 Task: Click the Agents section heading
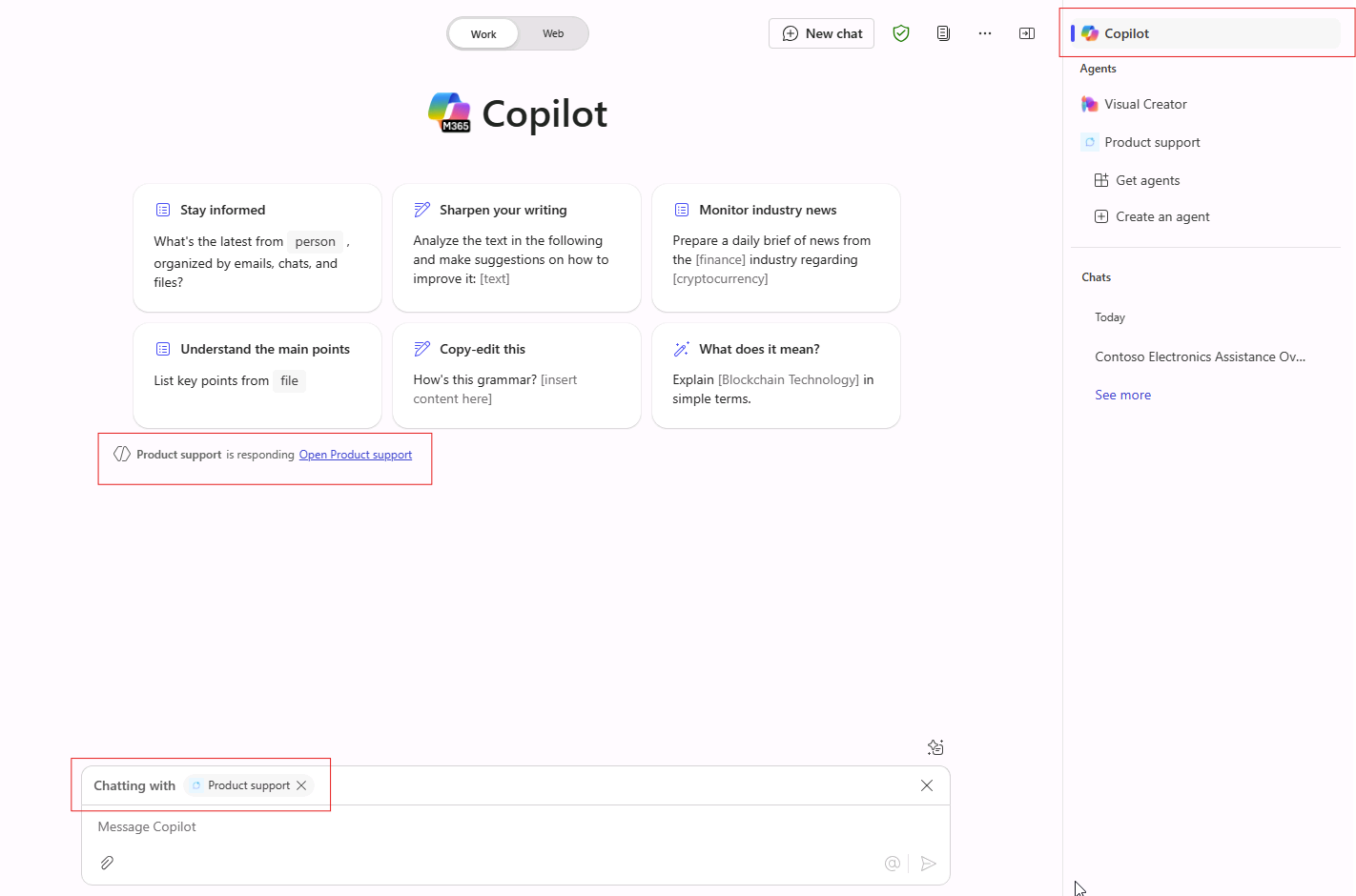[x=1098, y=69]
